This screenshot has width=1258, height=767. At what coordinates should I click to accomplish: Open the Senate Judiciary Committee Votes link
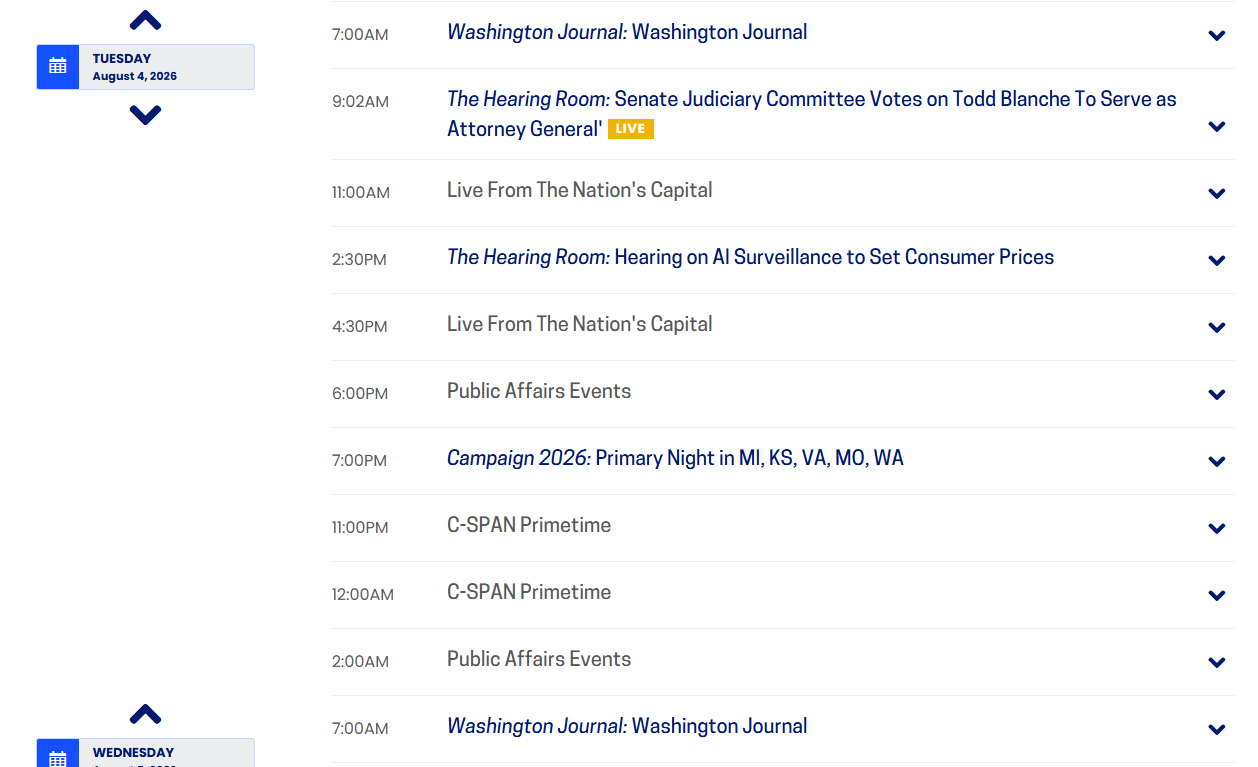click(x=812, y=114)
